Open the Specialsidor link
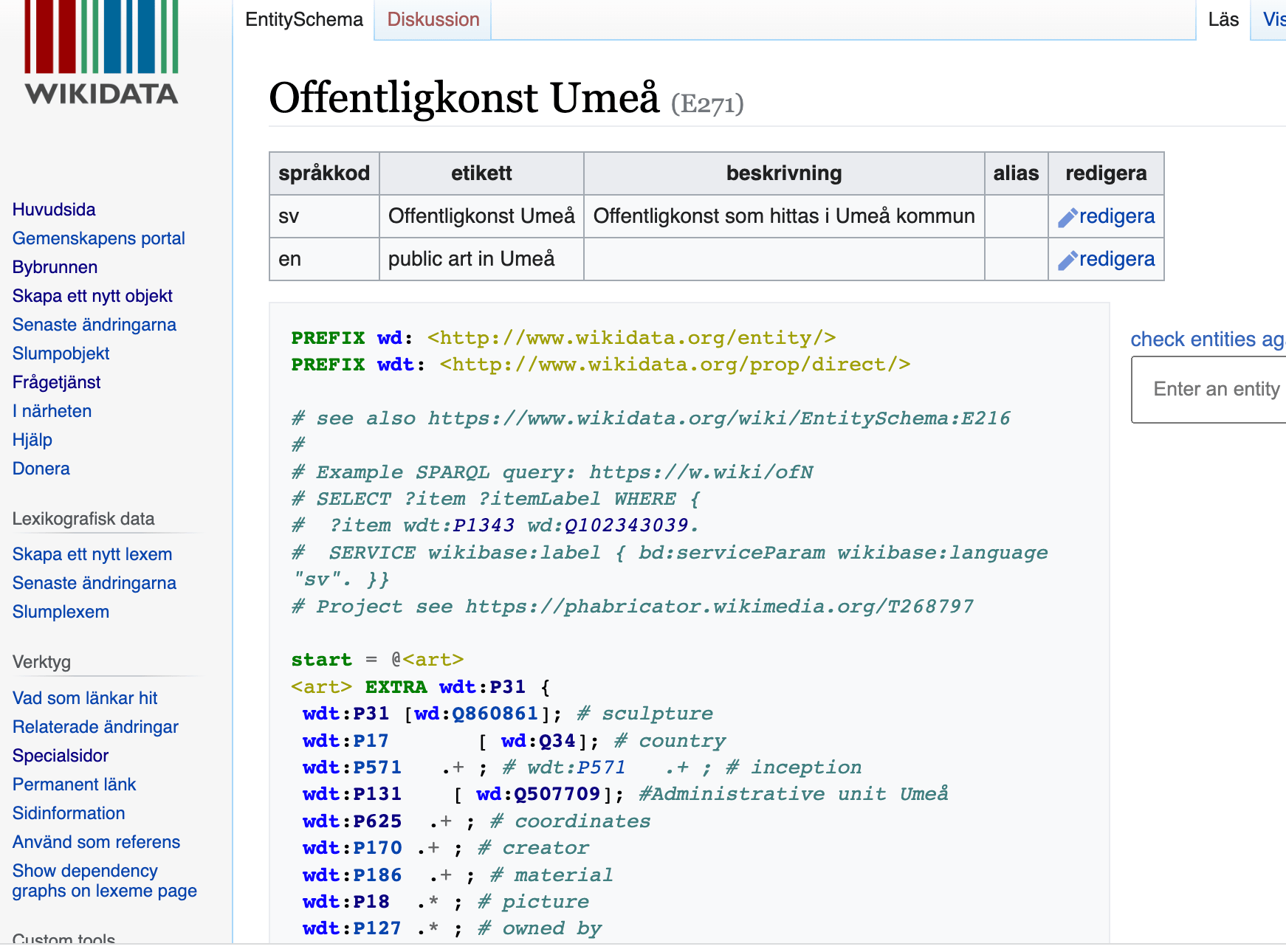The image size is (1286, 952). pyautogui.click(x=60, y=756)
